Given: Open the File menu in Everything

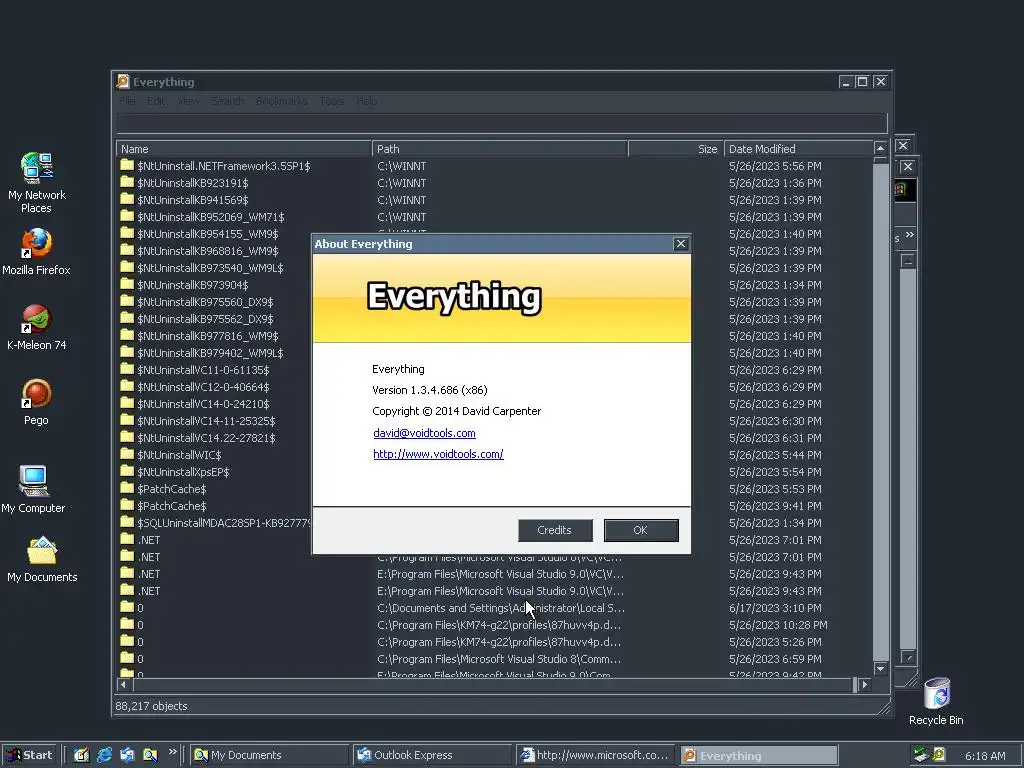Looking at the screenshot, I should click(127, 101).
